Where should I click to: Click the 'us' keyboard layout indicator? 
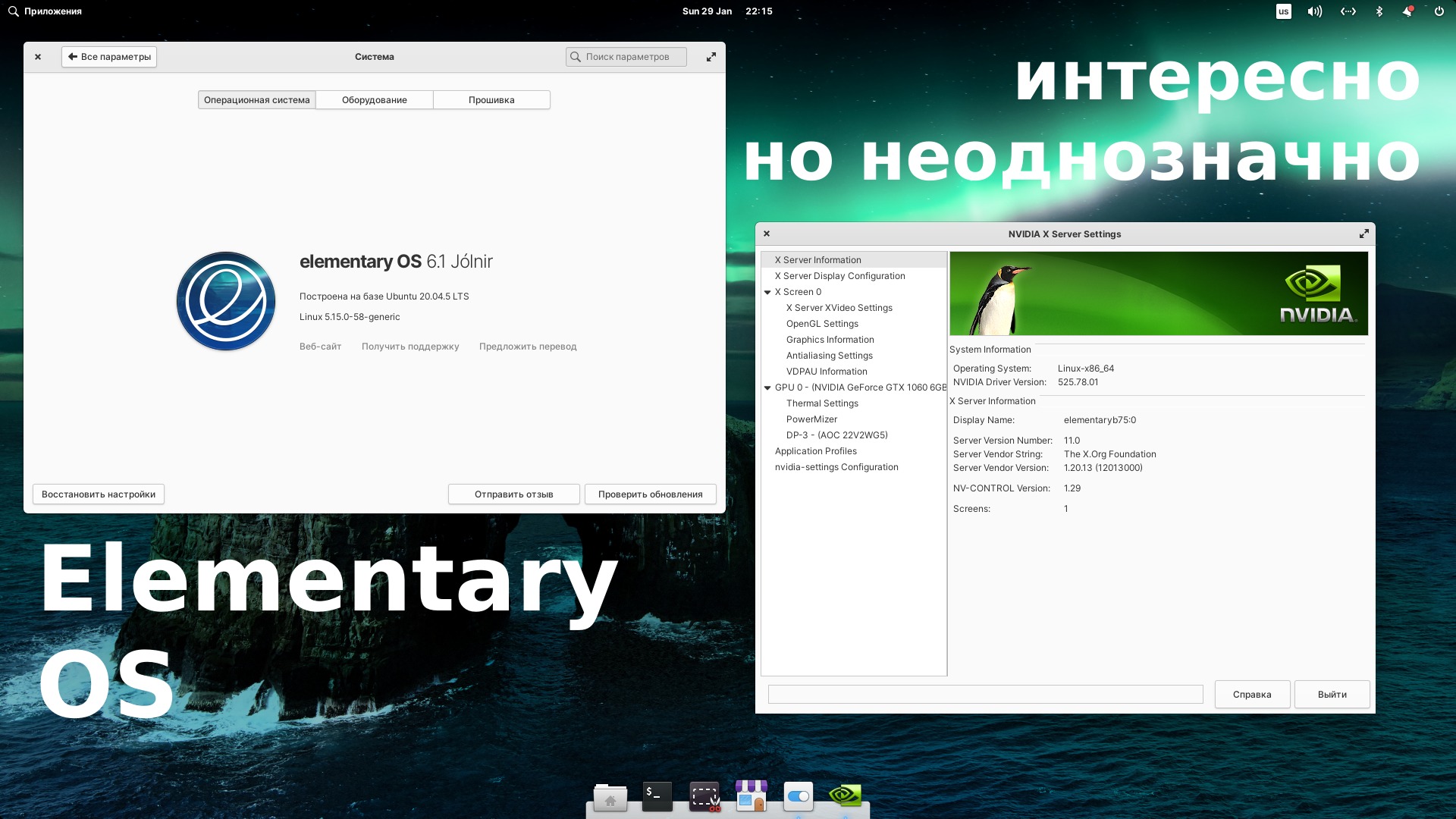point(1283,11)
